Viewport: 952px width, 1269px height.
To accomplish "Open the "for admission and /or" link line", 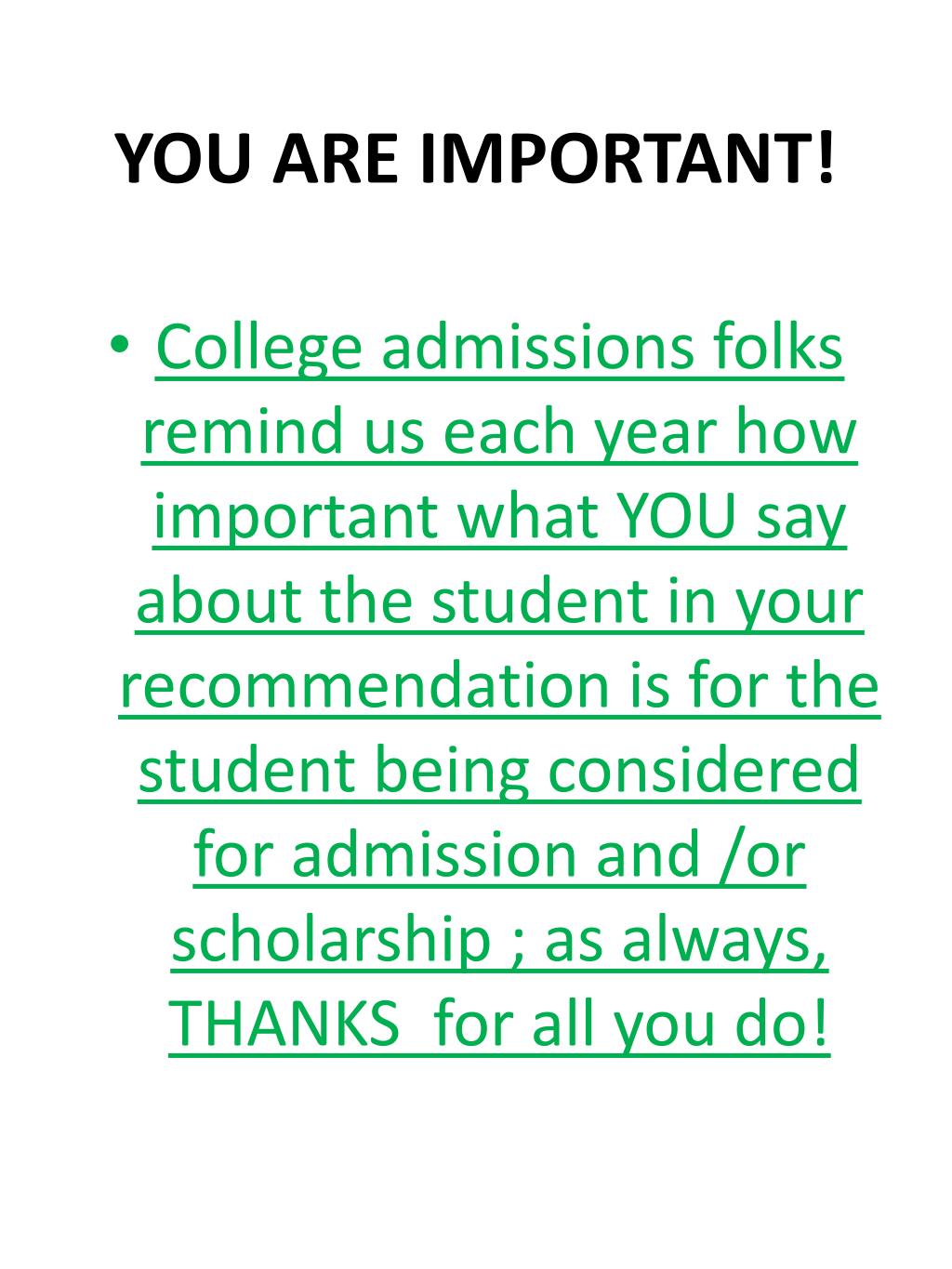I will pos(499,855).
